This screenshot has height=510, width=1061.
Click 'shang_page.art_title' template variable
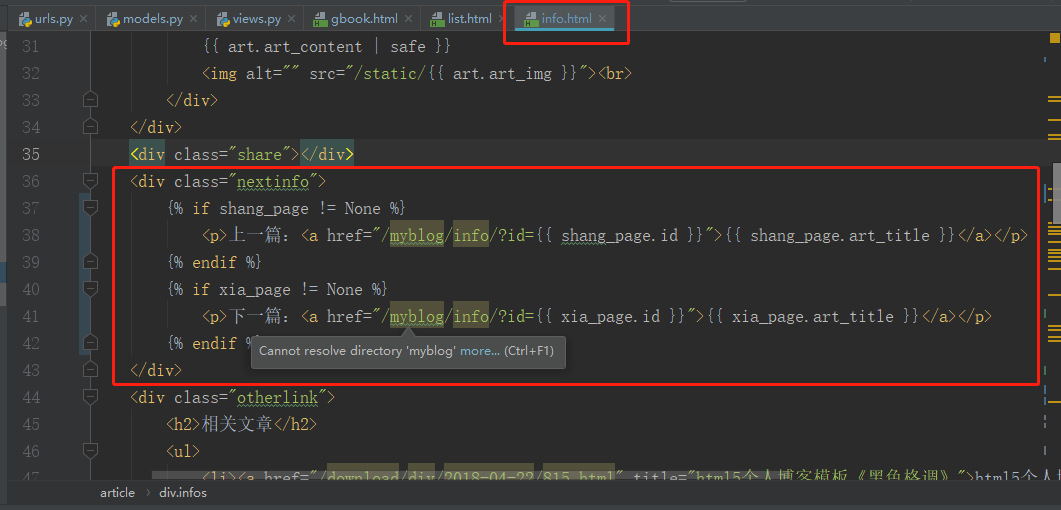840,235
